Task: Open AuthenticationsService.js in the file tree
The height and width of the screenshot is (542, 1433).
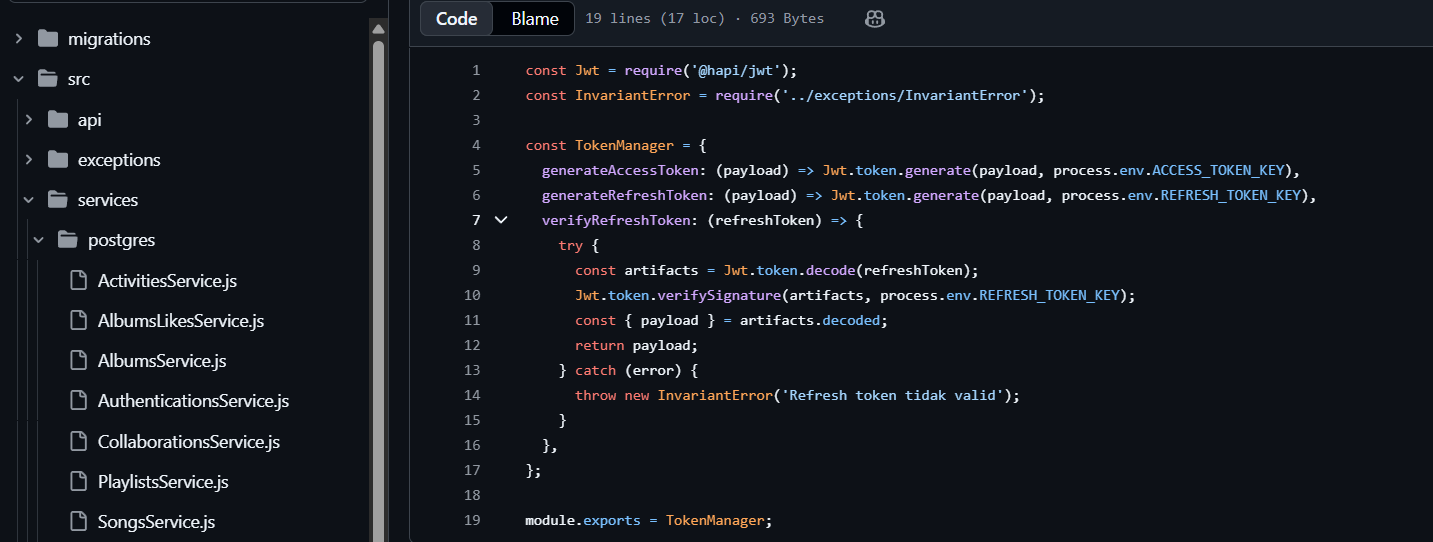Action: 193,401
